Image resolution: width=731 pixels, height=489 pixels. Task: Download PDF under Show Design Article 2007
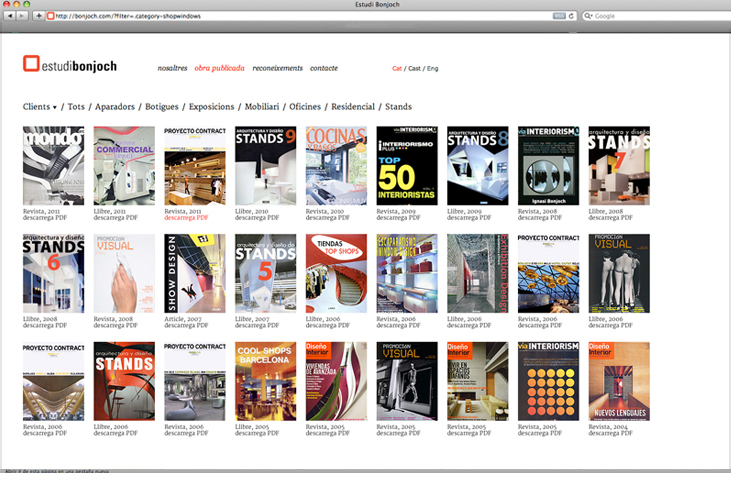click(186, 325)
